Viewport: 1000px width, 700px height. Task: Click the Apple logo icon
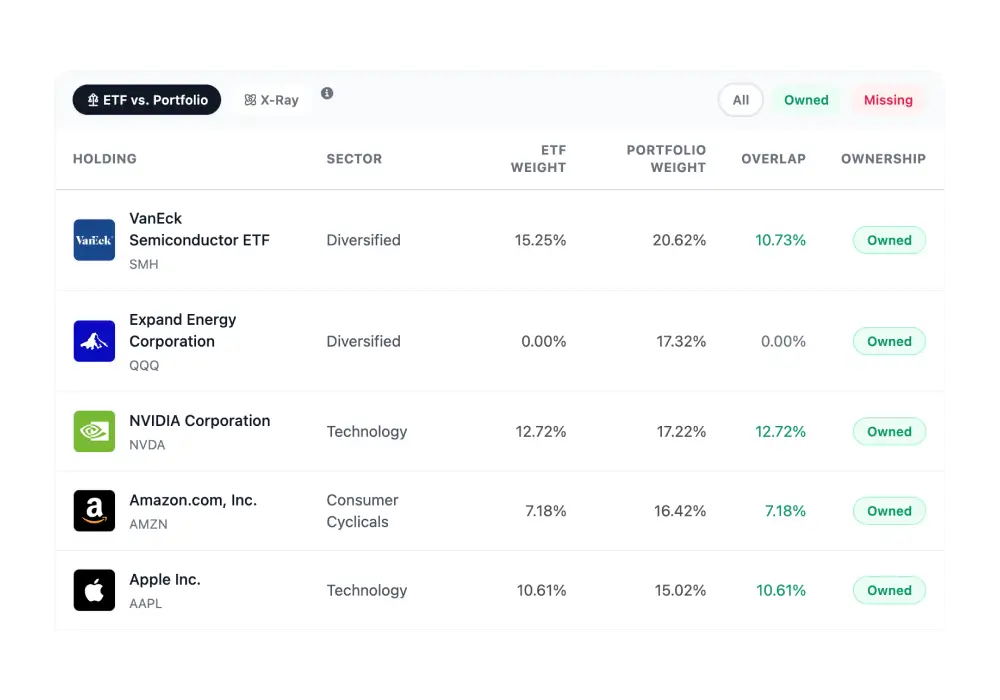tap(93, 590)
